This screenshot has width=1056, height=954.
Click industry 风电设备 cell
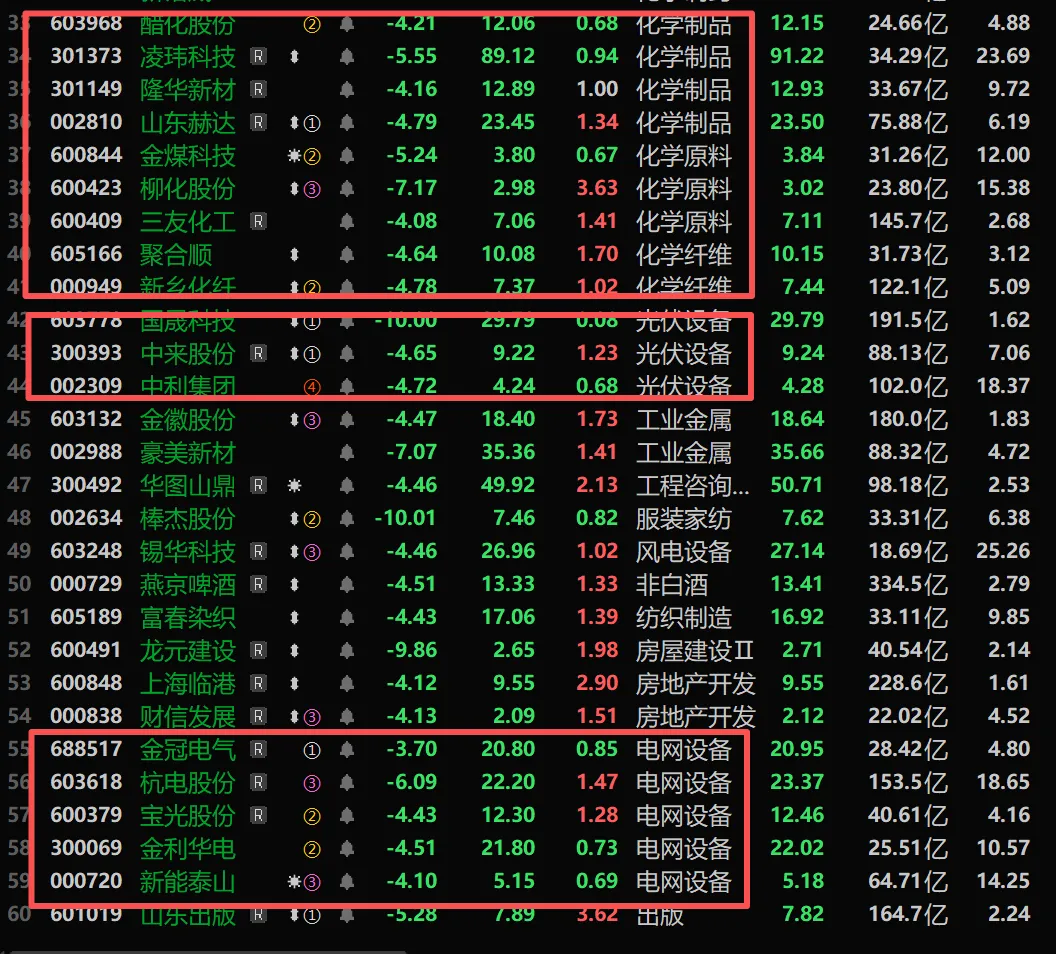pyautogui.click(x=684, y=551)
